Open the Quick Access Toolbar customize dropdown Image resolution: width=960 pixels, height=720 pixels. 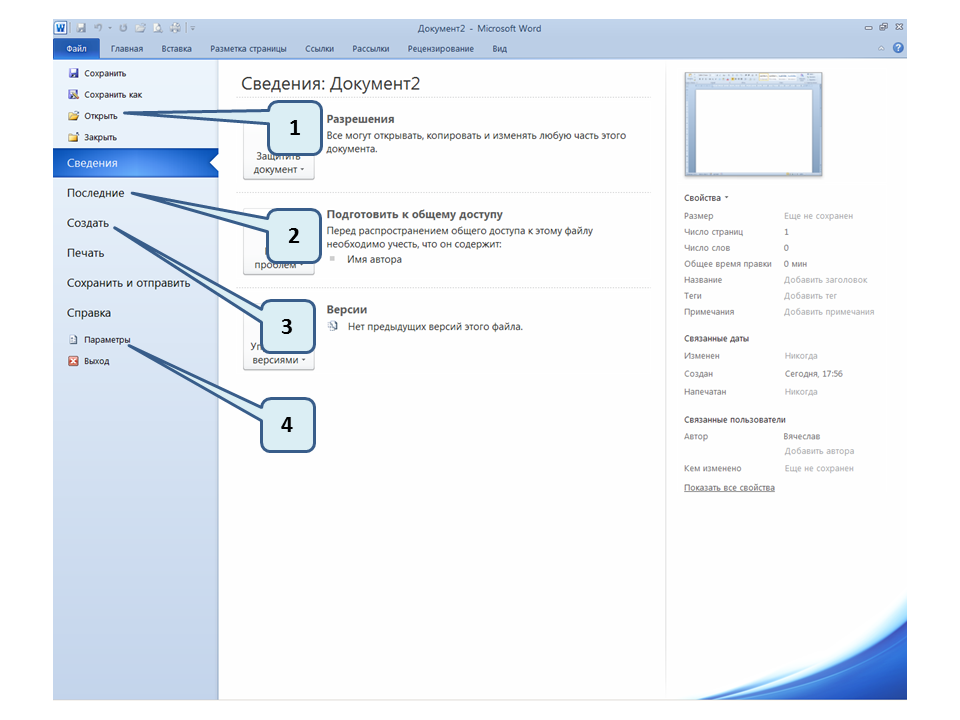(192, 28)
